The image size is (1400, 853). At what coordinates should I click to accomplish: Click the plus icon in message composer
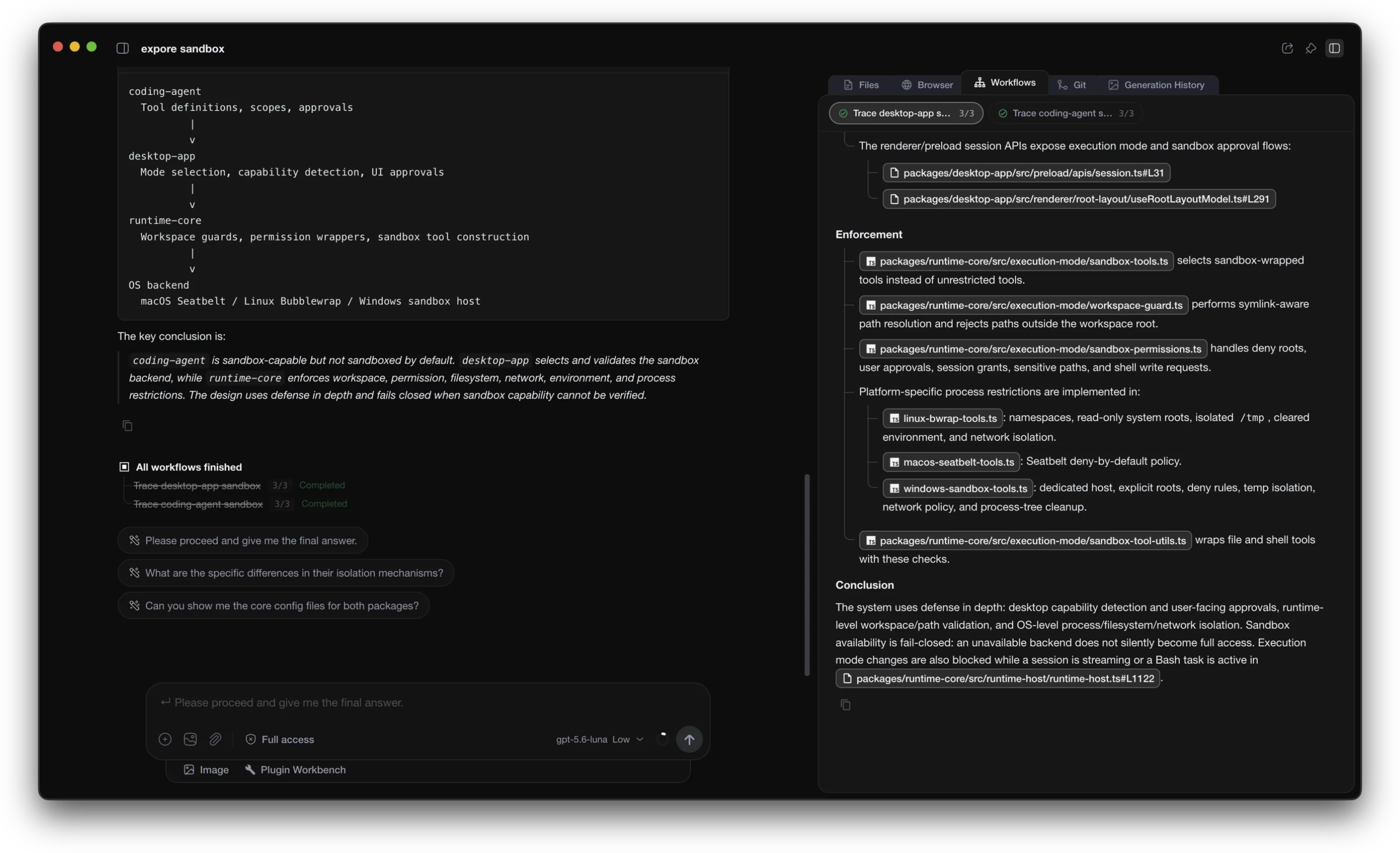click(x=165, y=739)
